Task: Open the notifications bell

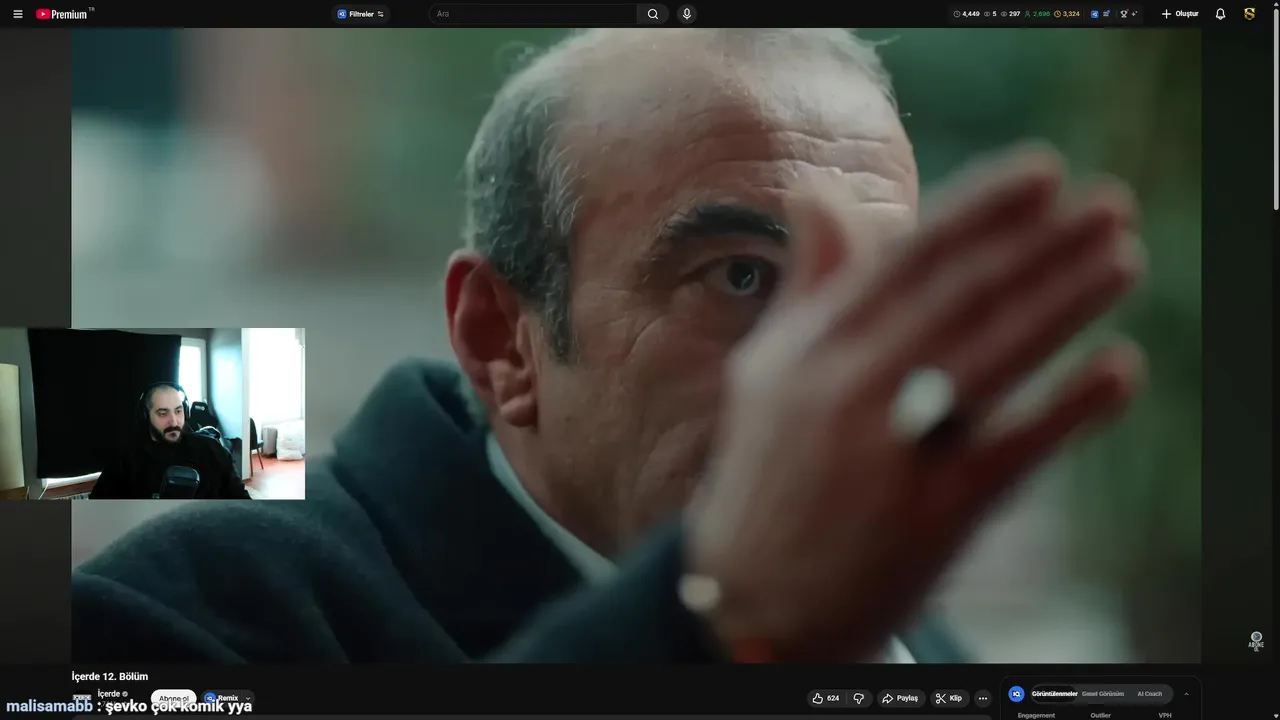Action: (1220, 14)
